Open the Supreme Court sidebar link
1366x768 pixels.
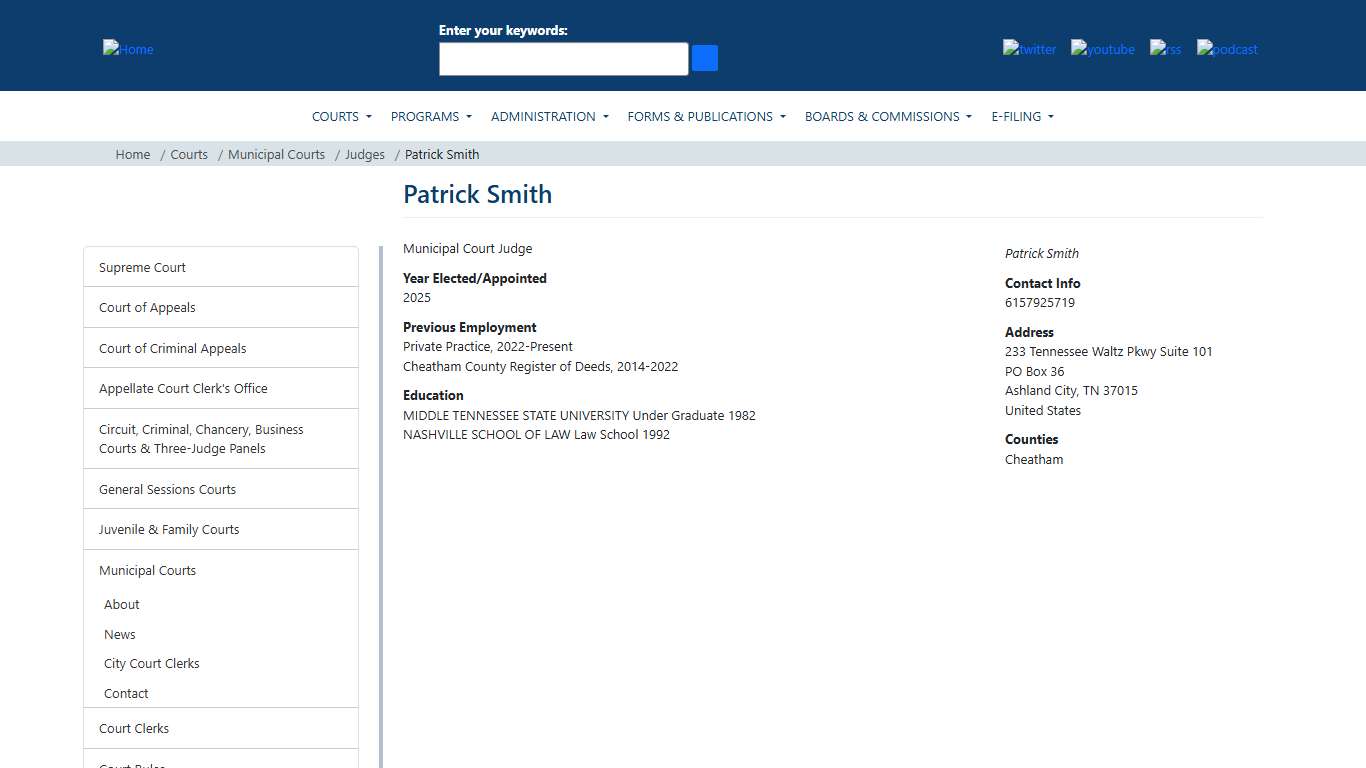point(141,267)
